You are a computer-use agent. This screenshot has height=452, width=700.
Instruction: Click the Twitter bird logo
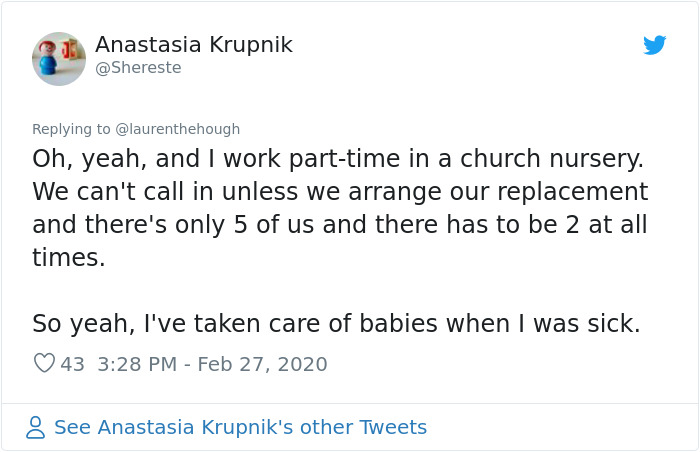[x=655, y=45]
